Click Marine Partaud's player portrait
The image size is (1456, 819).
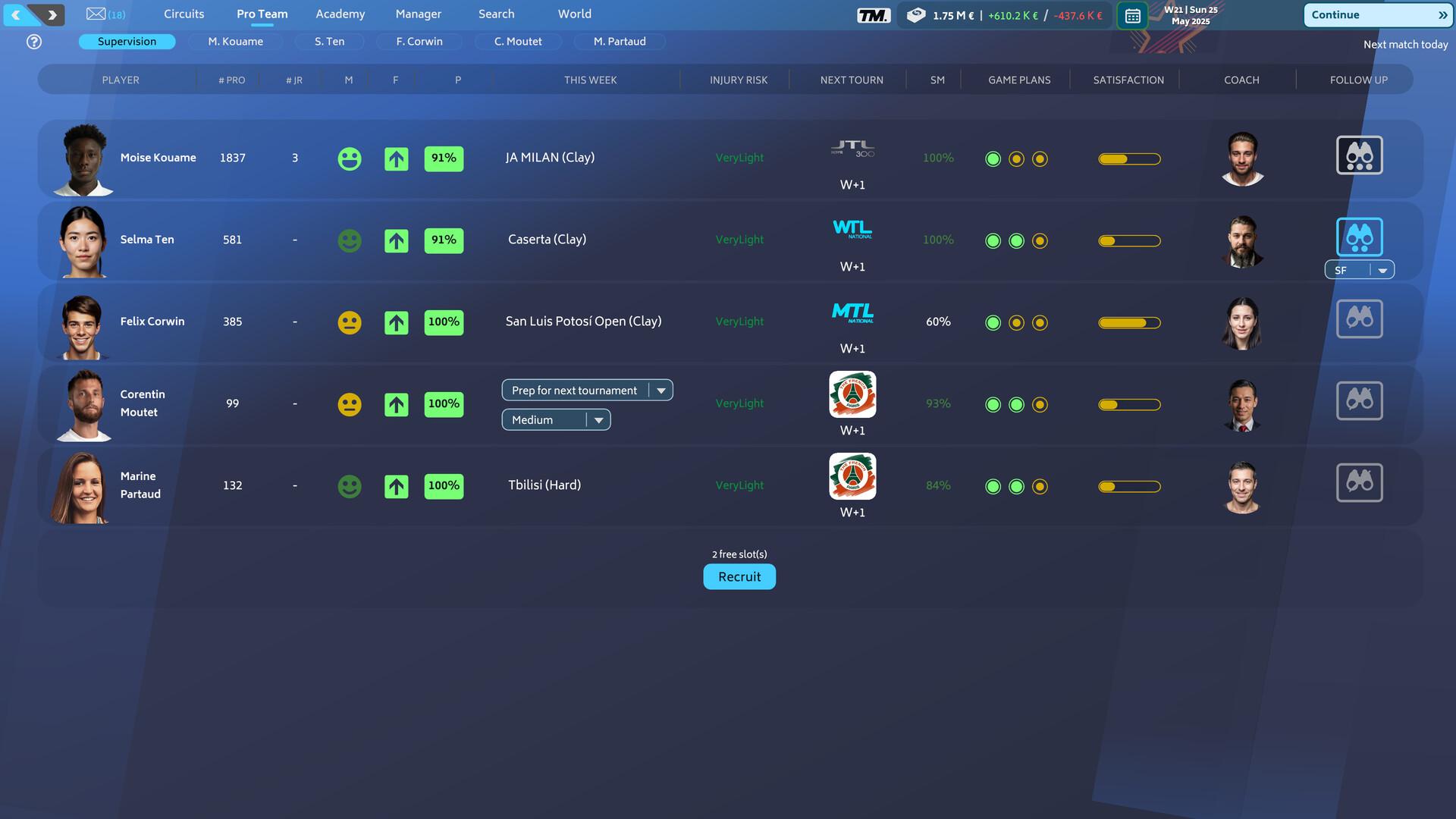pos(83,485)
